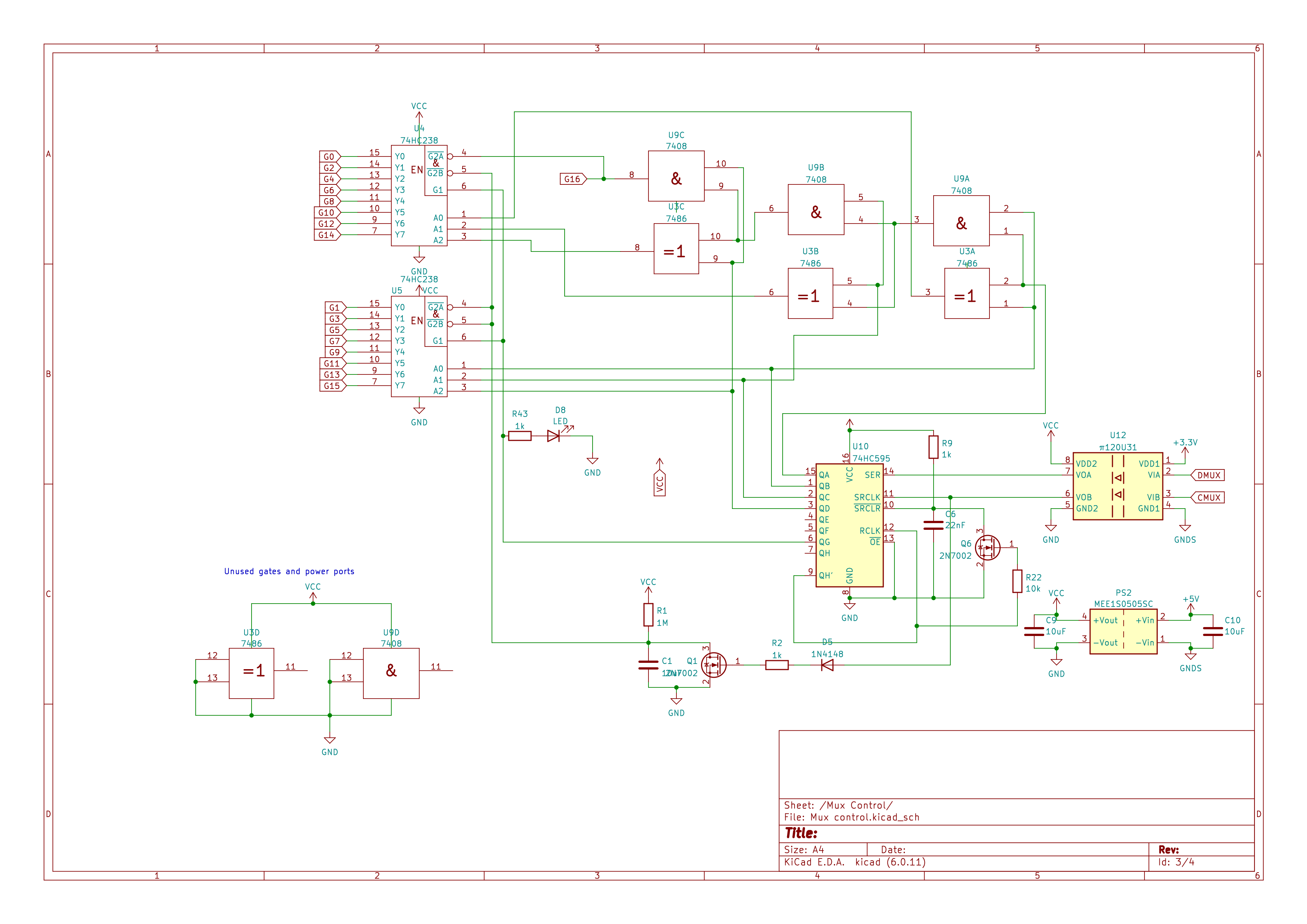Select the D8 LED diode symbol
Viewport: 1307px width, 924px height.
click(553, 436)
